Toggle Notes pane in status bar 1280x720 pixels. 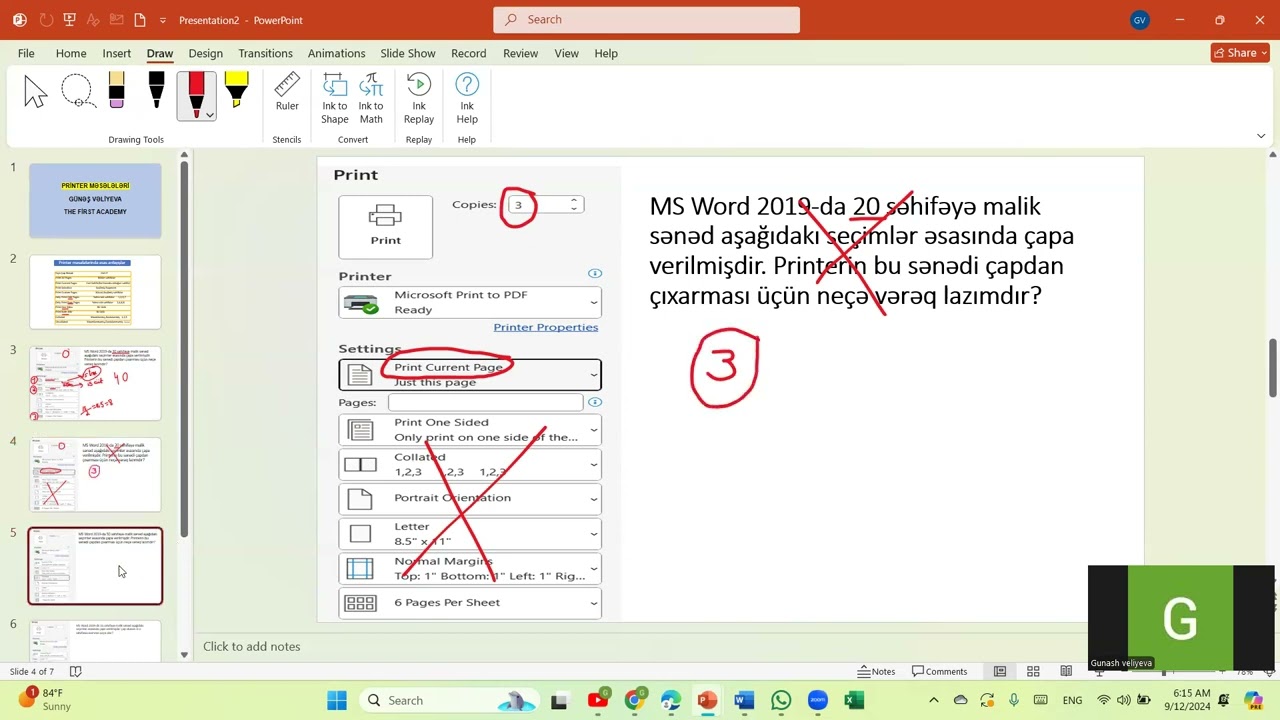[876, 671]
